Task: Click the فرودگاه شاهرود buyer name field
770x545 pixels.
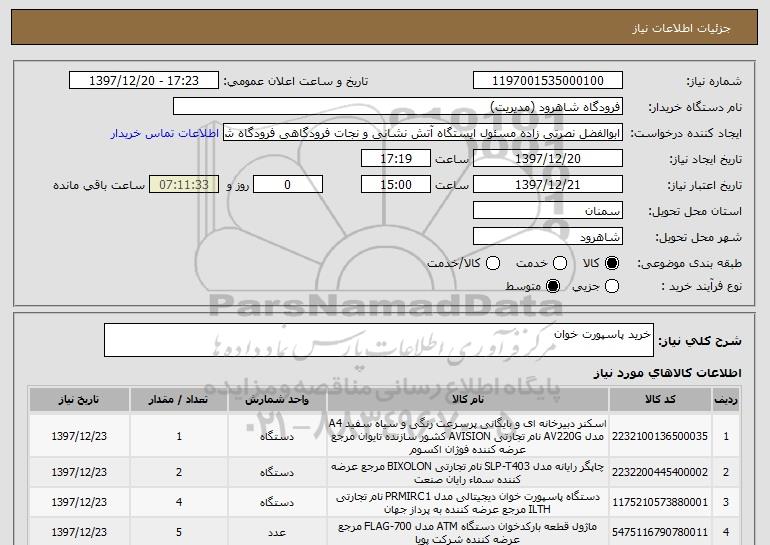Action: [x=397, y=107]
